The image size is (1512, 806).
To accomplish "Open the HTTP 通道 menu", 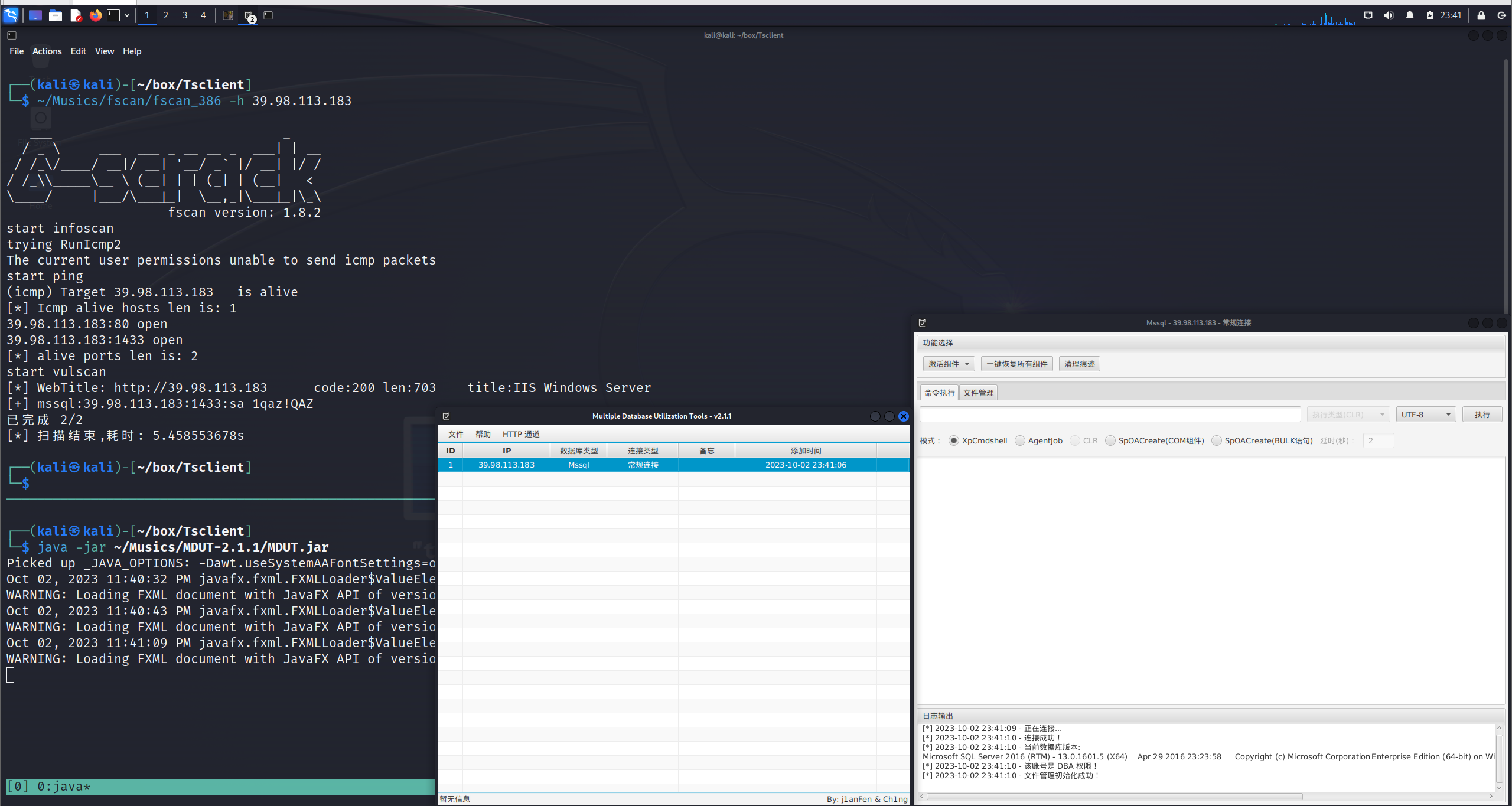I will click(520, 434).
